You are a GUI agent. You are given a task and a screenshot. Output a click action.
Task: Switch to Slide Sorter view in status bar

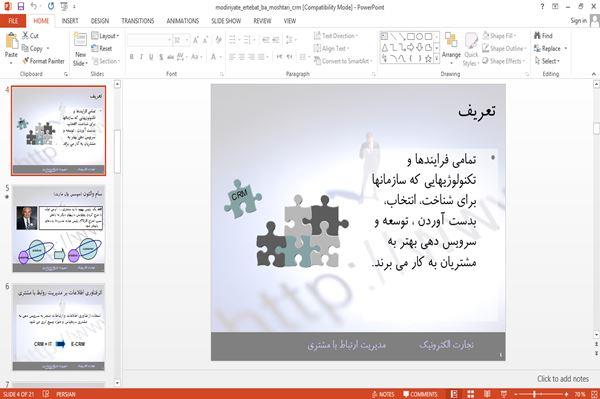tap(471, 394)
